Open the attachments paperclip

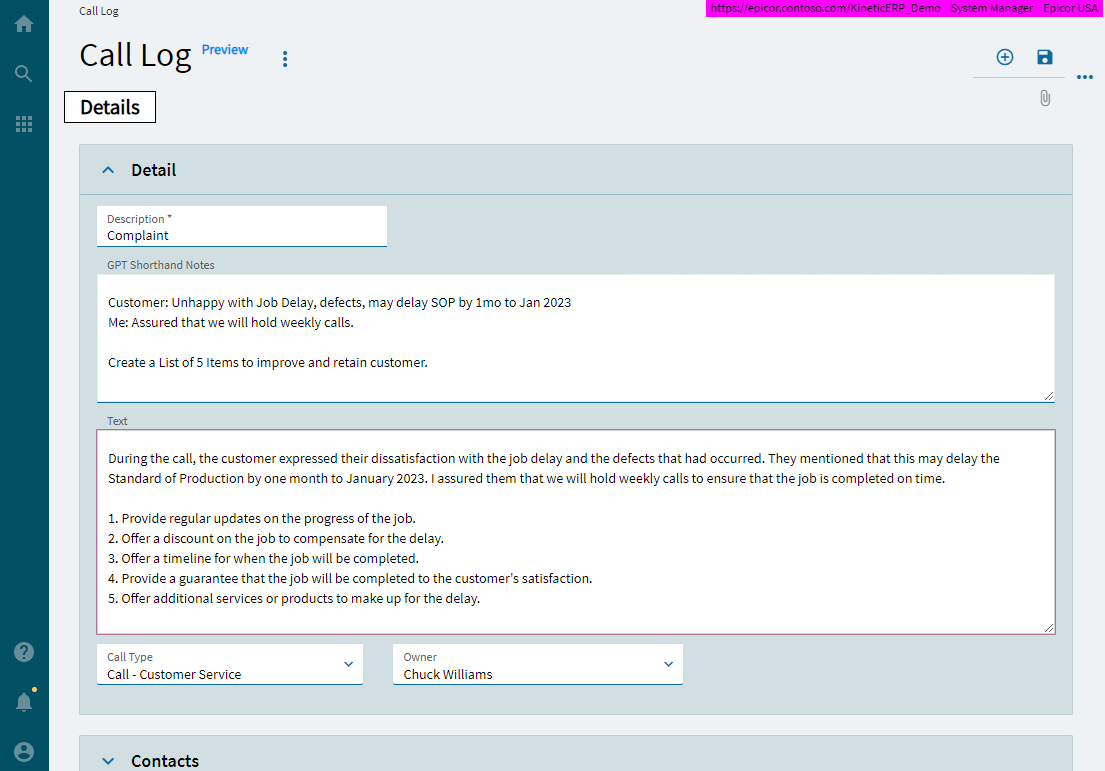(1045, 98)
